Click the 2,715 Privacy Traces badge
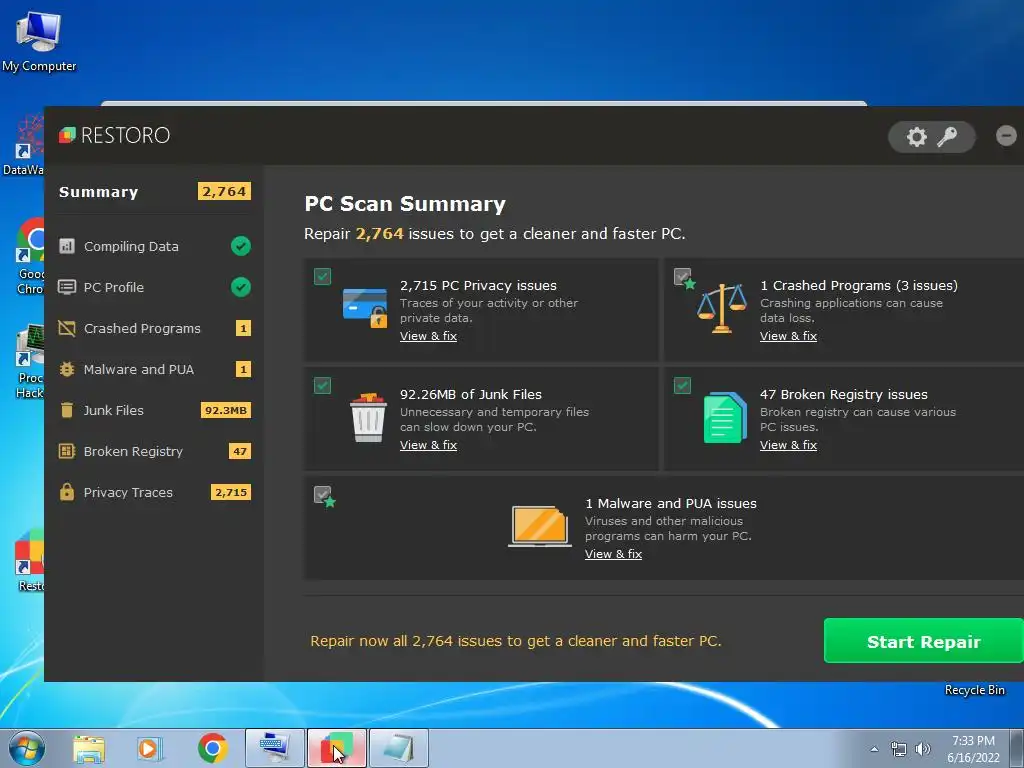This screenshot has height=768, width=1024. (231, 492)
